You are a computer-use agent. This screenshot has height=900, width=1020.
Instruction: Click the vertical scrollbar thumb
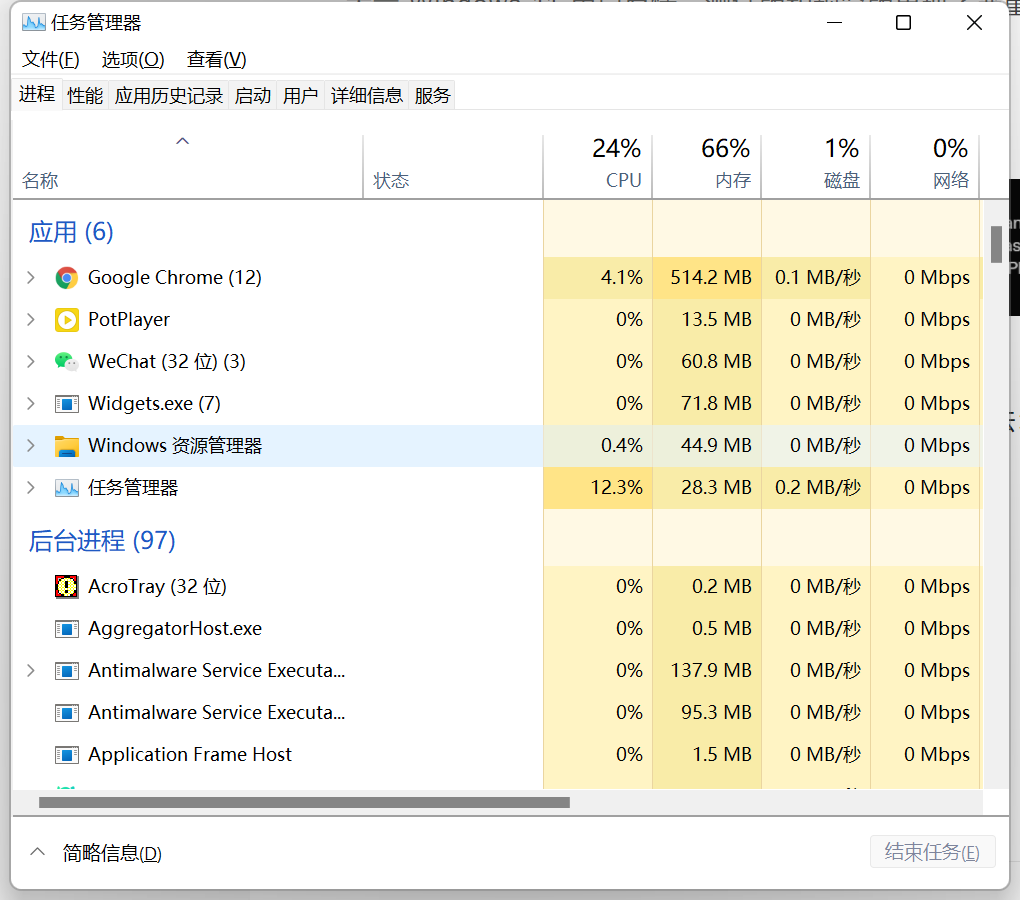pos(996,245)
